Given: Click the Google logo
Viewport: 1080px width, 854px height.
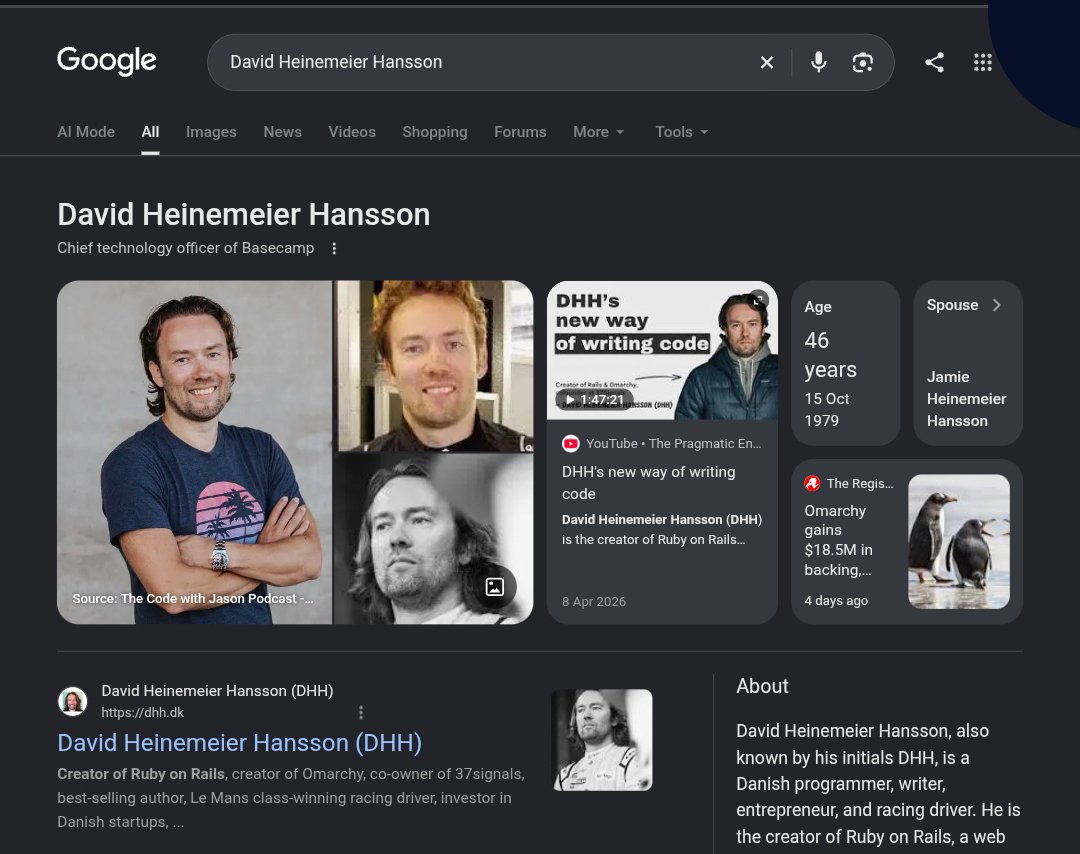Looking at the screenshot, I should tap(107, 61).
